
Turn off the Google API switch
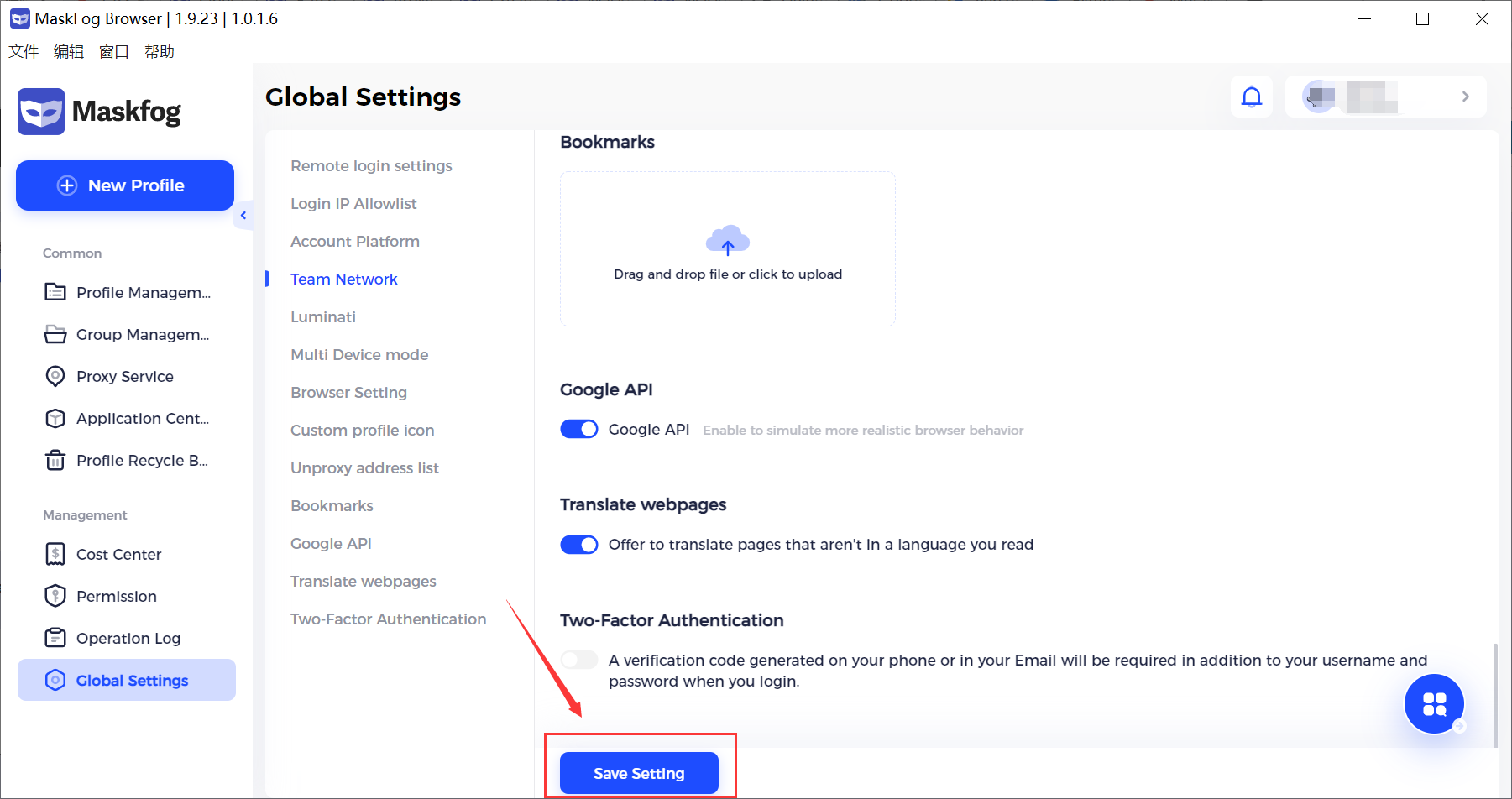tap(579, 429)
